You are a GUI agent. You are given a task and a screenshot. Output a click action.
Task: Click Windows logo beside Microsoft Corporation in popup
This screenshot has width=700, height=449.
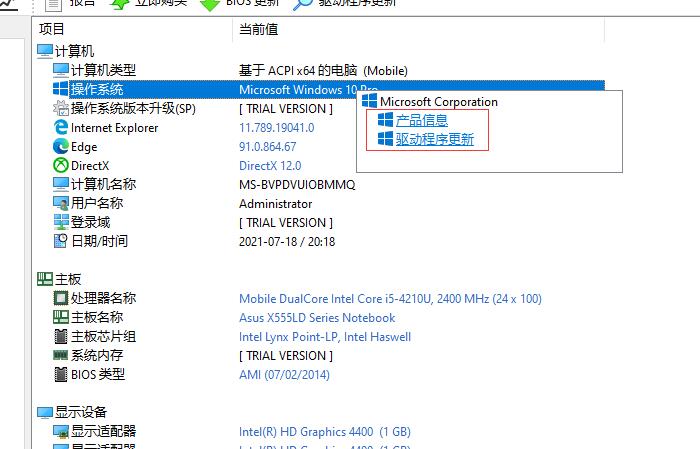pyautogui.click(x=369, y=101)
